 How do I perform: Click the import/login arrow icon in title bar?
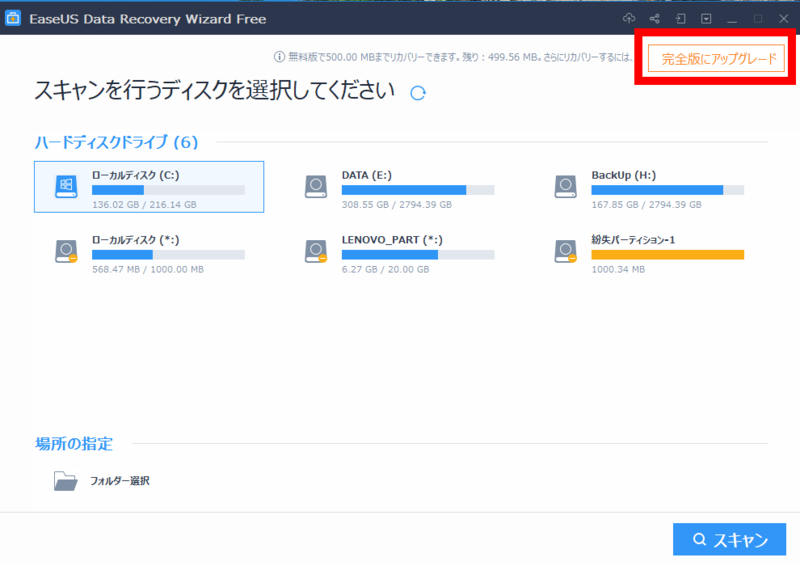(680, 19)
